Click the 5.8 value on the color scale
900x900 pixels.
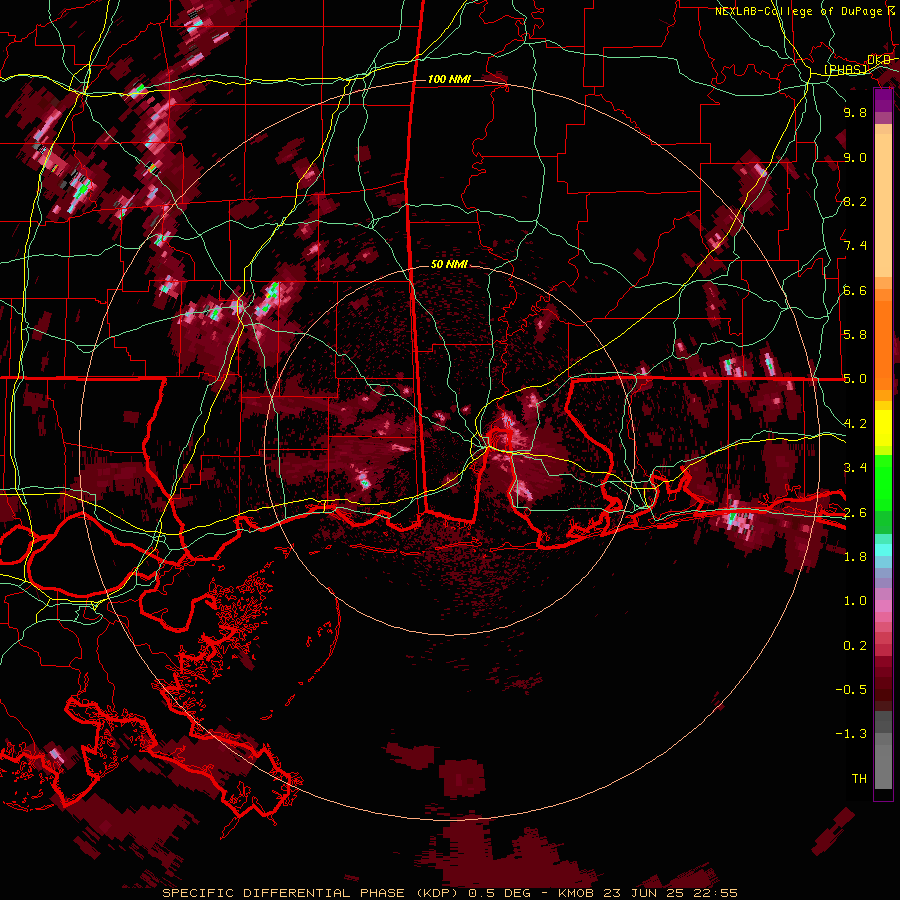[x=855, y=335]
